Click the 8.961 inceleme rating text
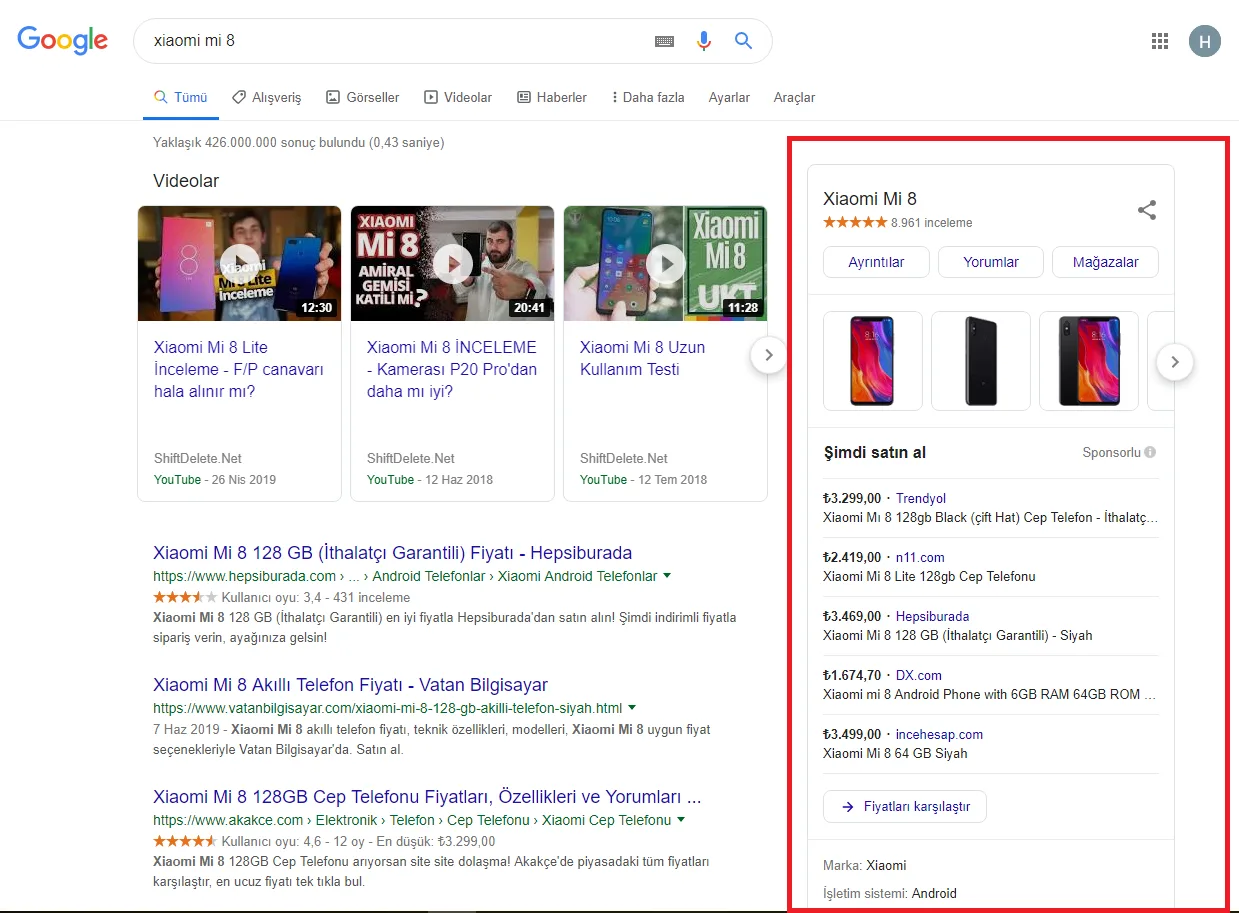The height and width of the screenshot is (913, 1239). 932,223
